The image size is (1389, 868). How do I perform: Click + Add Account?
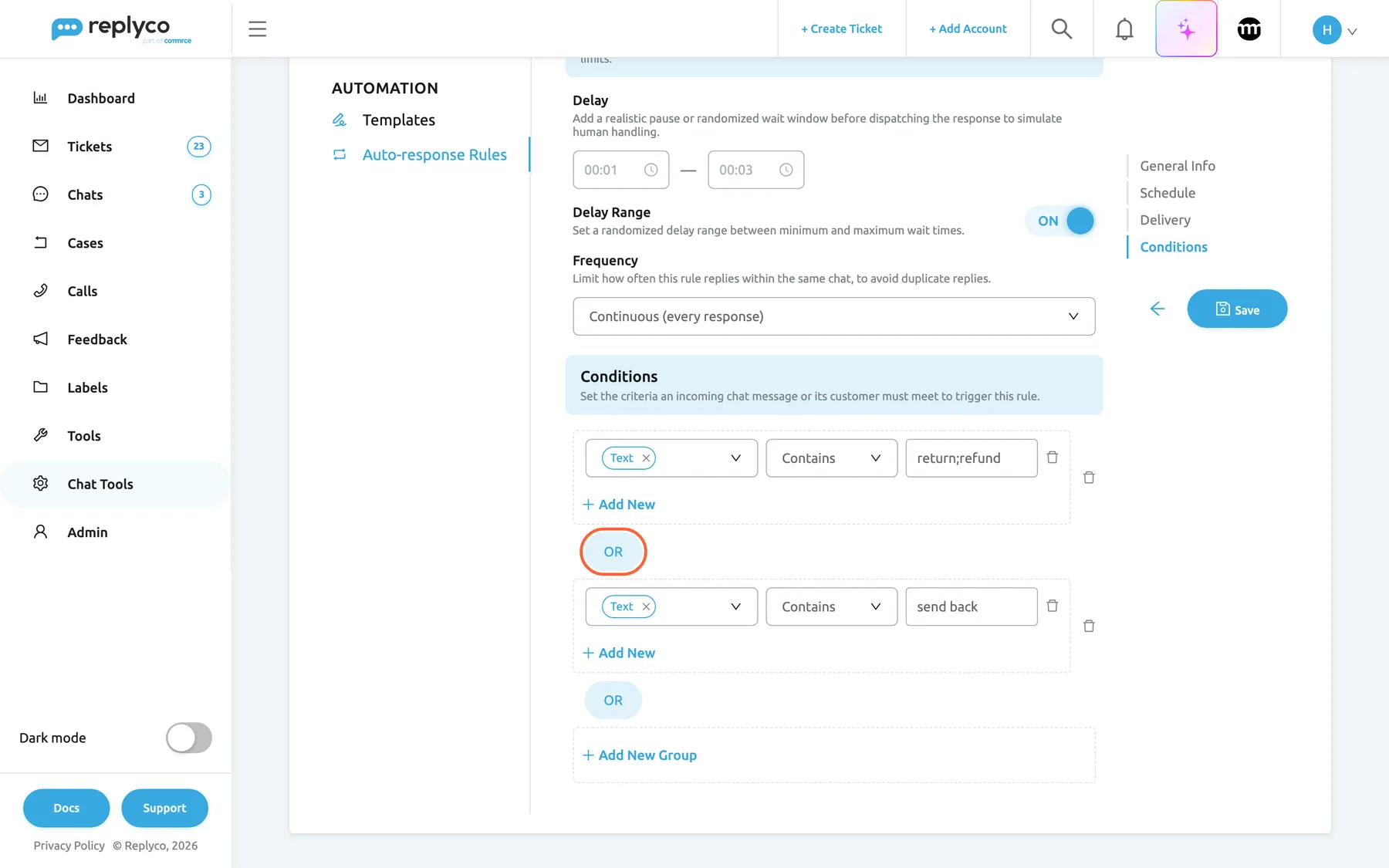[x=968, y=29]
